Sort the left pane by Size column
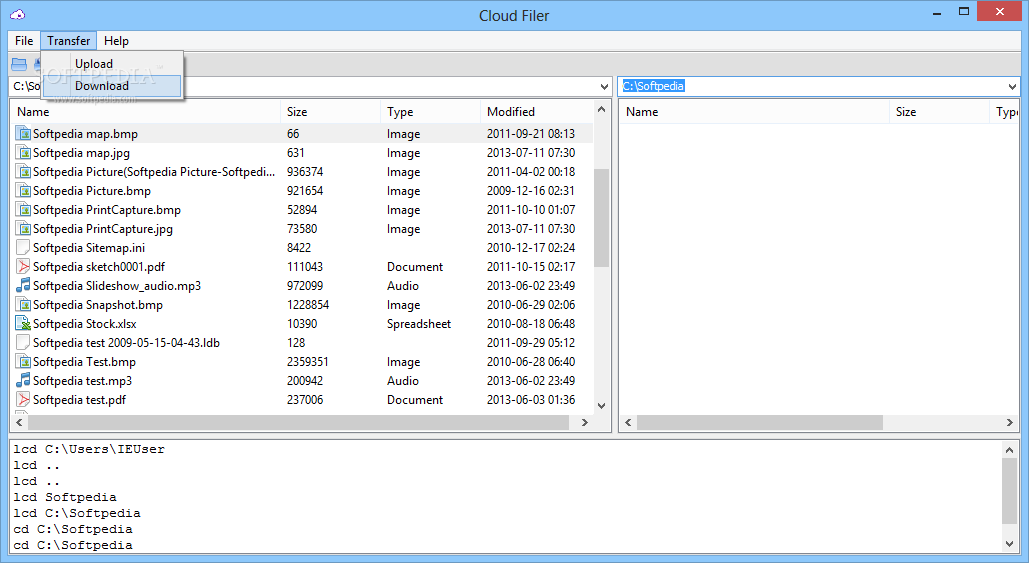The height and width of the screenshot is (563, 1029). pyautogui.click(x=331, y=112)
